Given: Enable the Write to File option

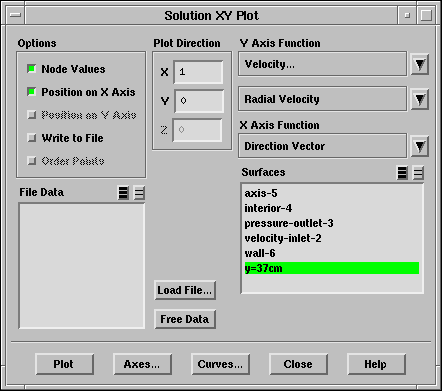Looking at the screenshot, I should pyautogui.click(x=32, y=138).
